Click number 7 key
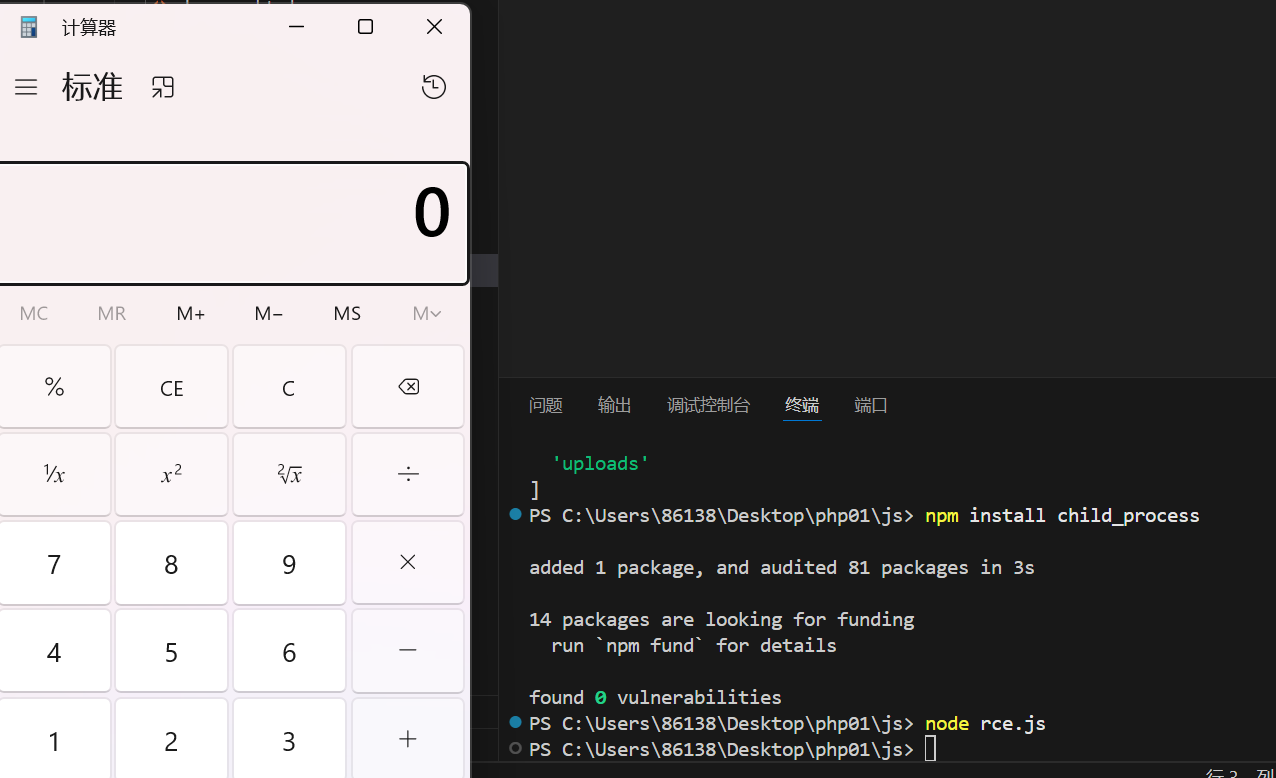This screenshot has height=778, width=1276. point(54,564)
